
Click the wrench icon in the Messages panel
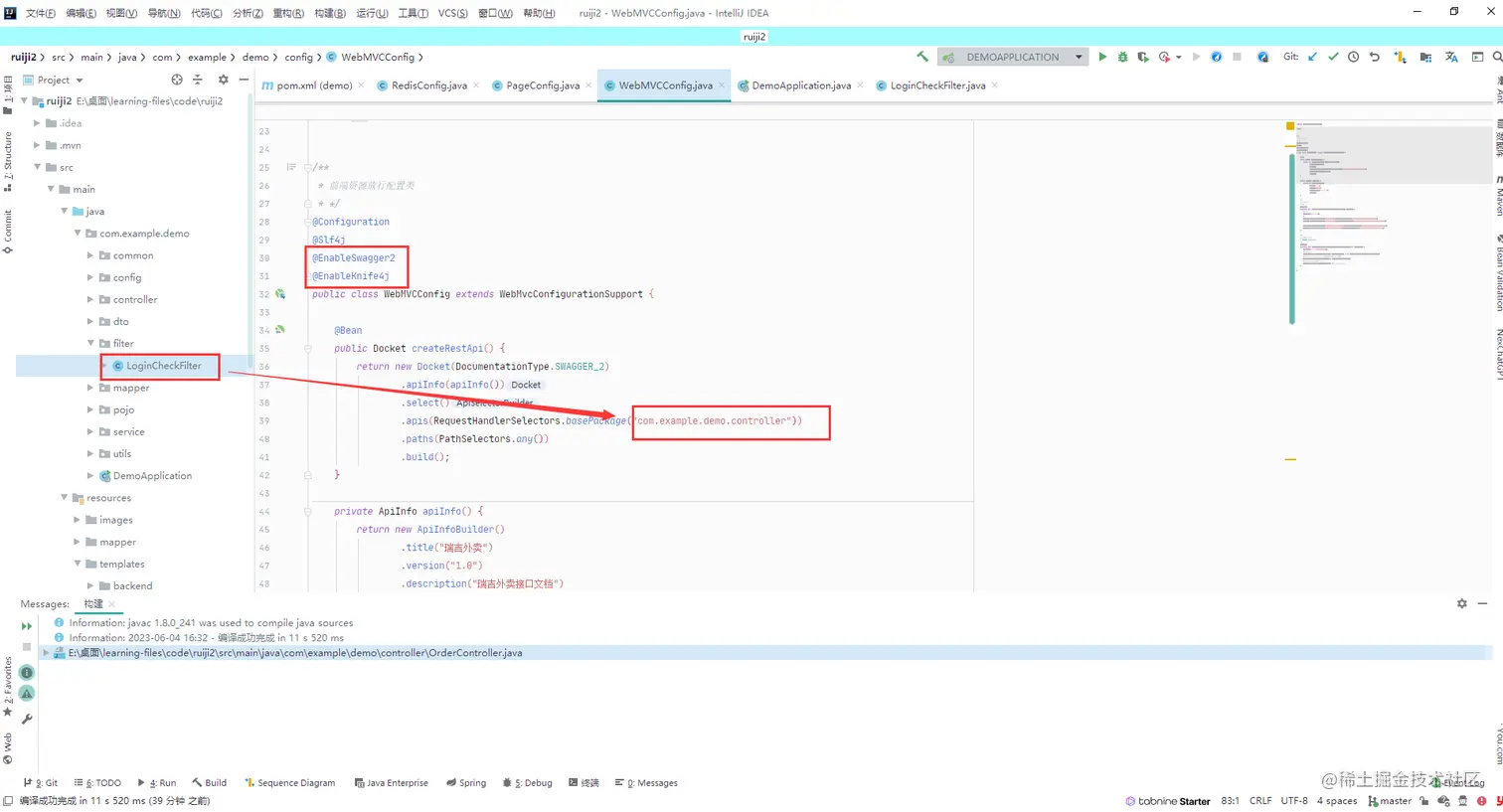click(x=27, y=719)
